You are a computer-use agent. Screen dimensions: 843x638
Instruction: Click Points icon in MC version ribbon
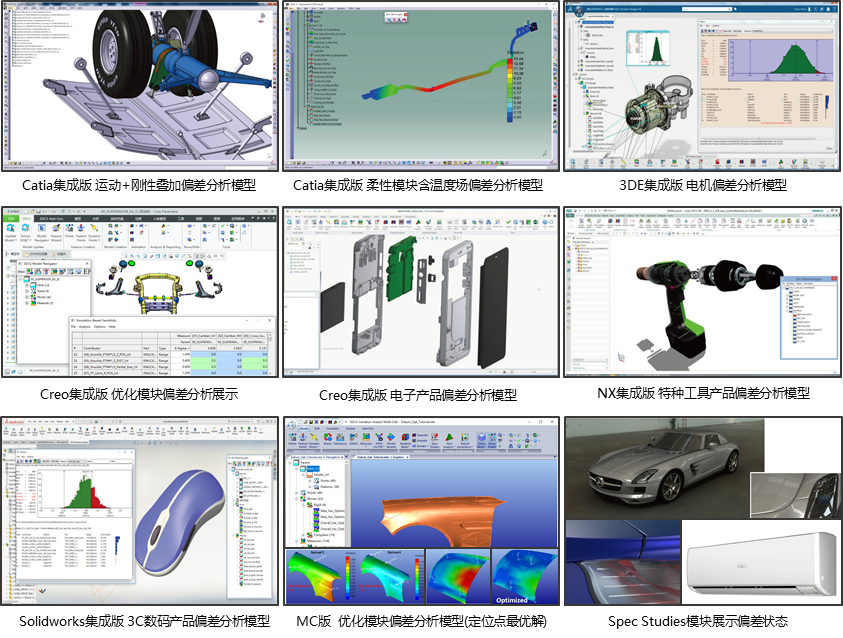pos(292,439)
